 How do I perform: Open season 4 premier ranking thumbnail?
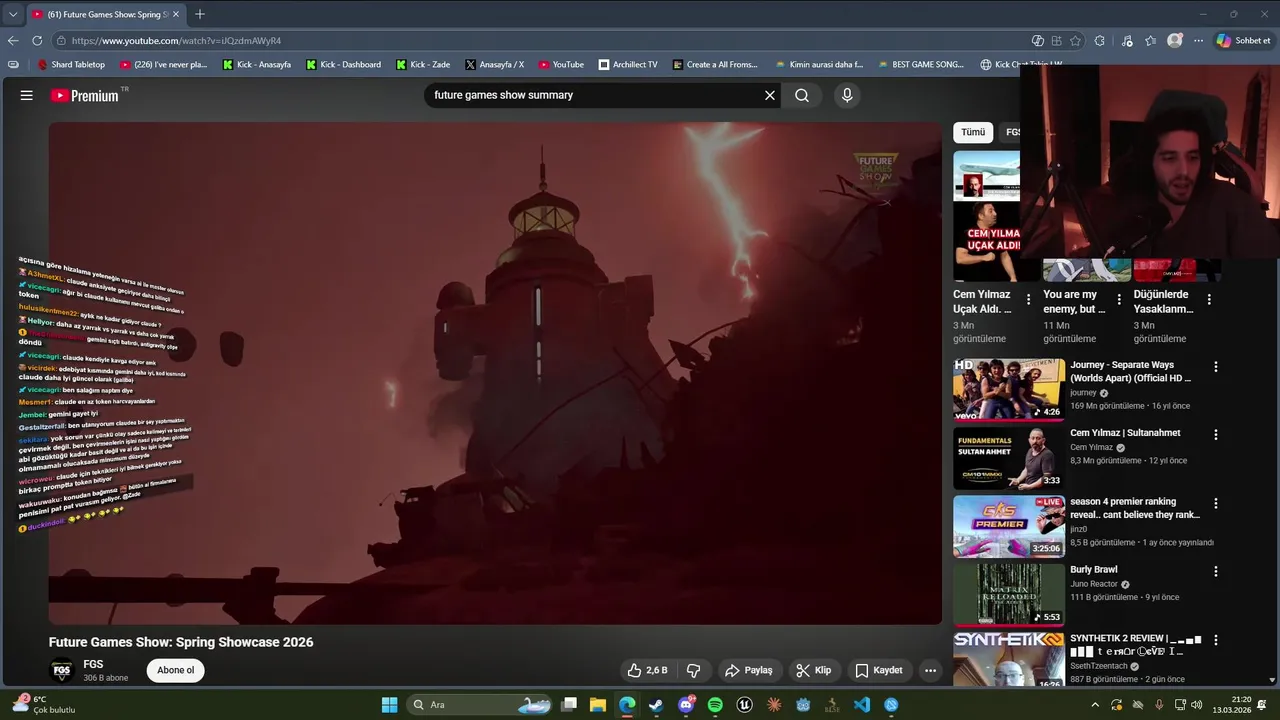1008,526
